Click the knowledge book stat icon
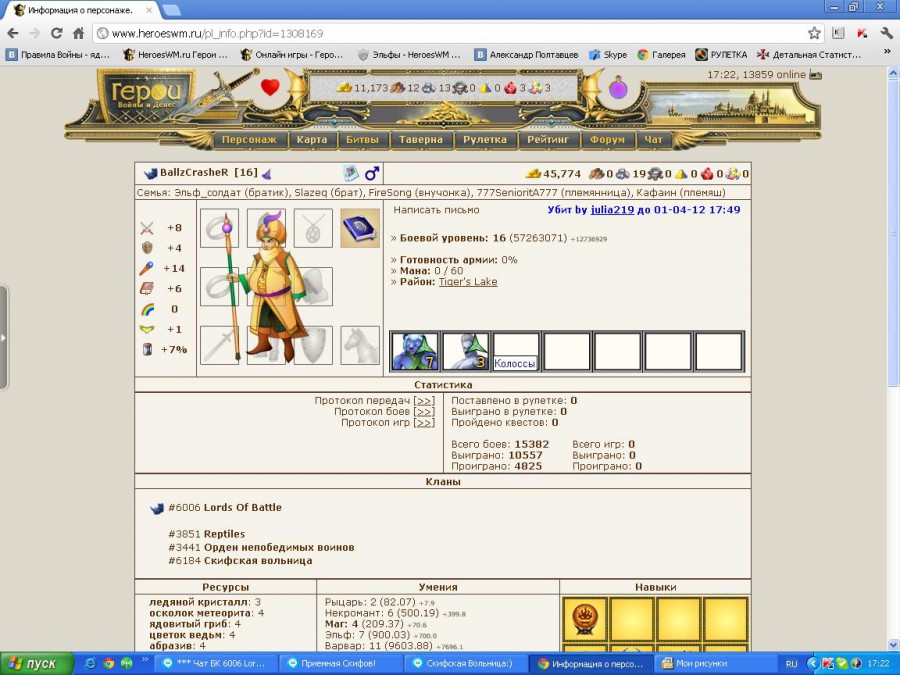The image size is (900, 675). pyautogui.click(x=147, y=289)
